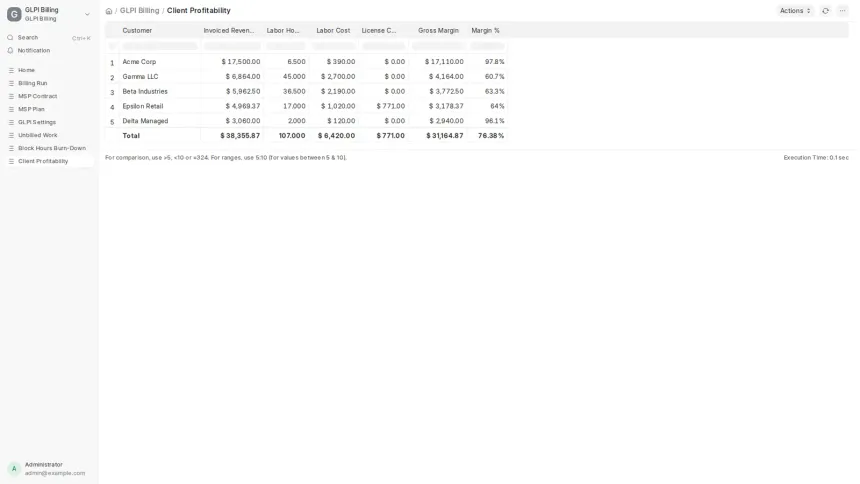
Task: Focus the Labor Cost filter field
Action: (333, 46)
